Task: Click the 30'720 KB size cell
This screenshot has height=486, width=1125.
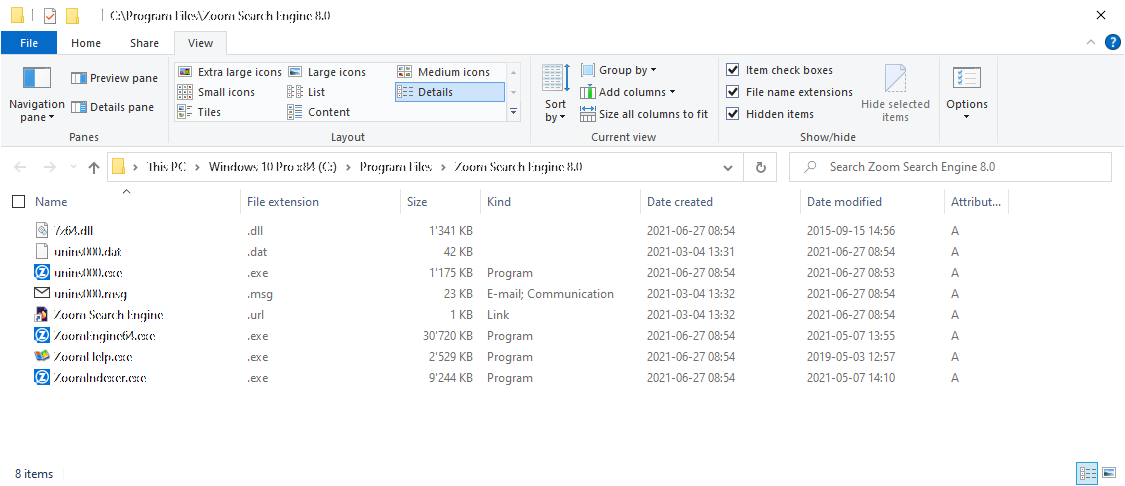Action: pyautogui.click(x=448, y=335)
